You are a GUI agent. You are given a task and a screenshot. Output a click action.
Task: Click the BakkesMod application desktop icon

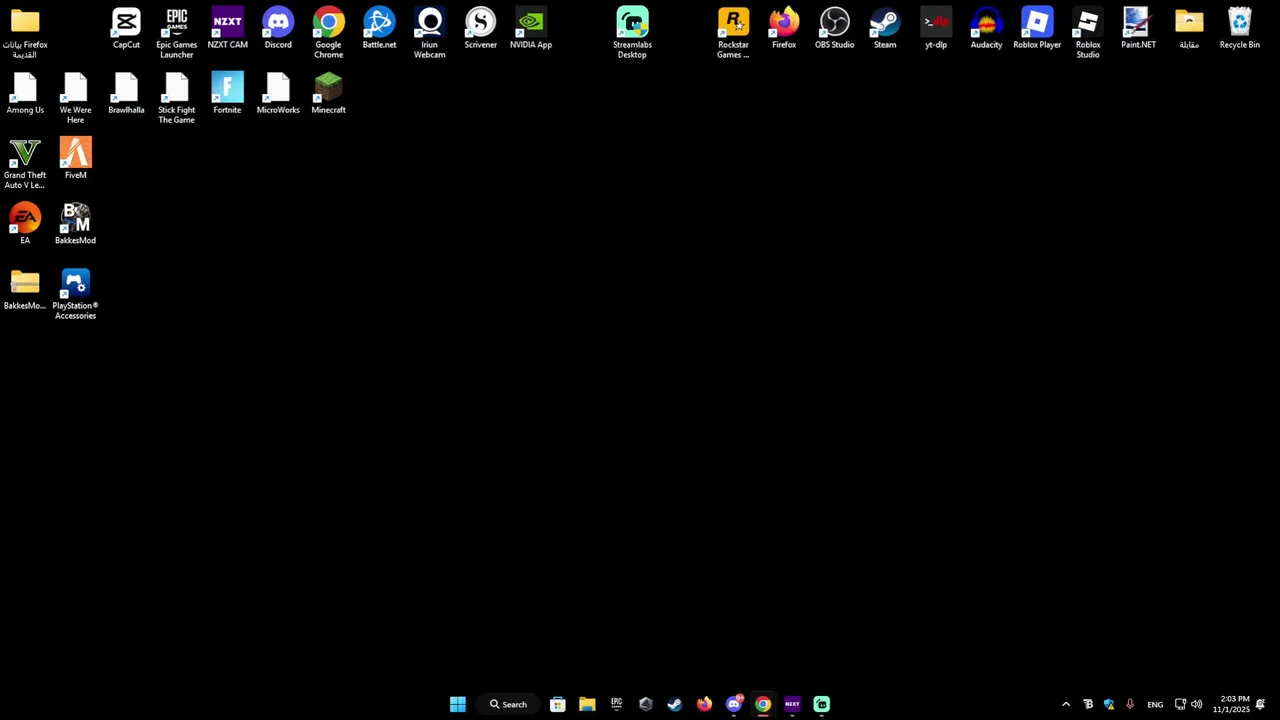pos(75,223)
